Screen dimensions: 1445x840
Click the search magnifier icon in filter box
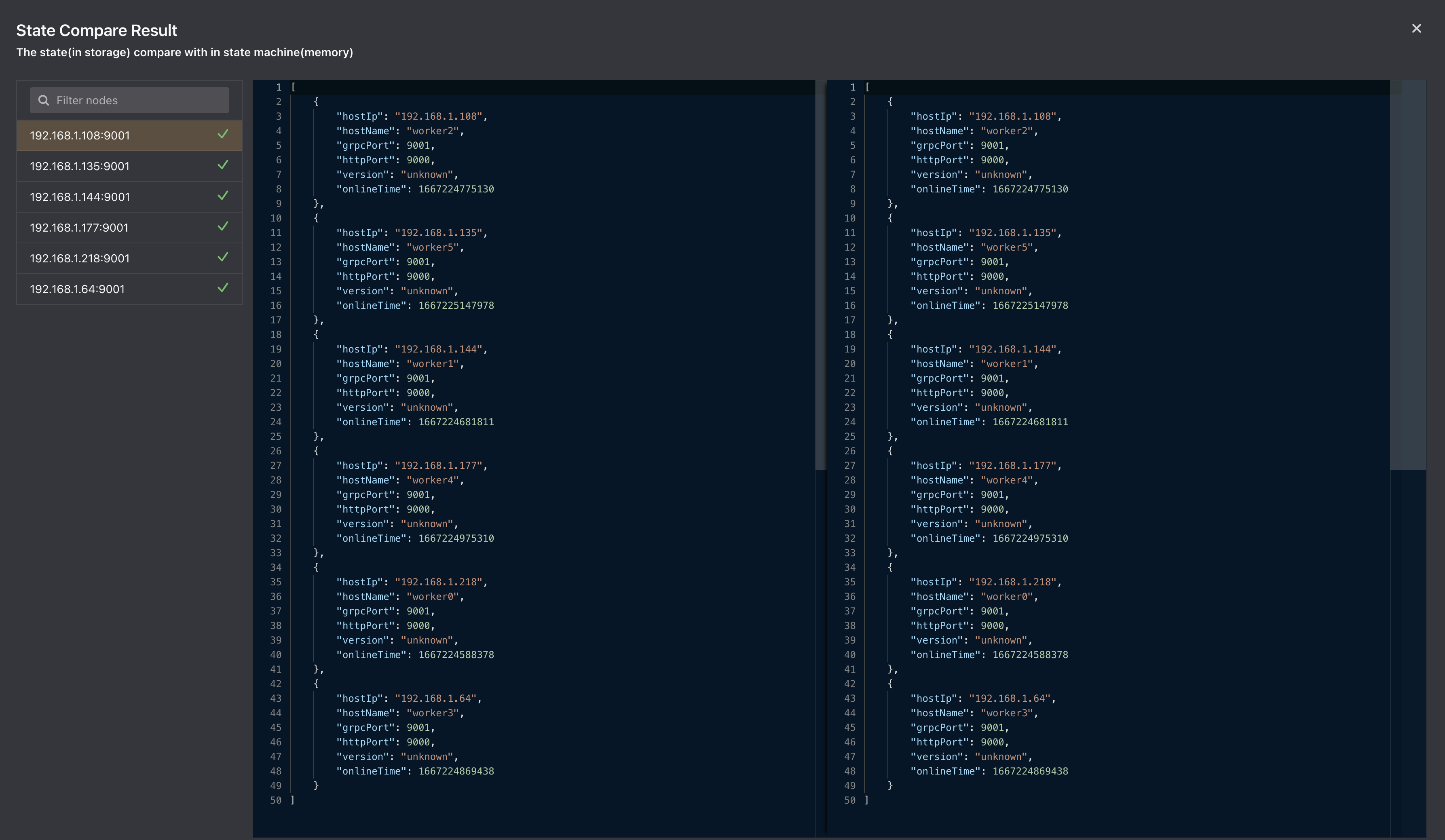44,100
